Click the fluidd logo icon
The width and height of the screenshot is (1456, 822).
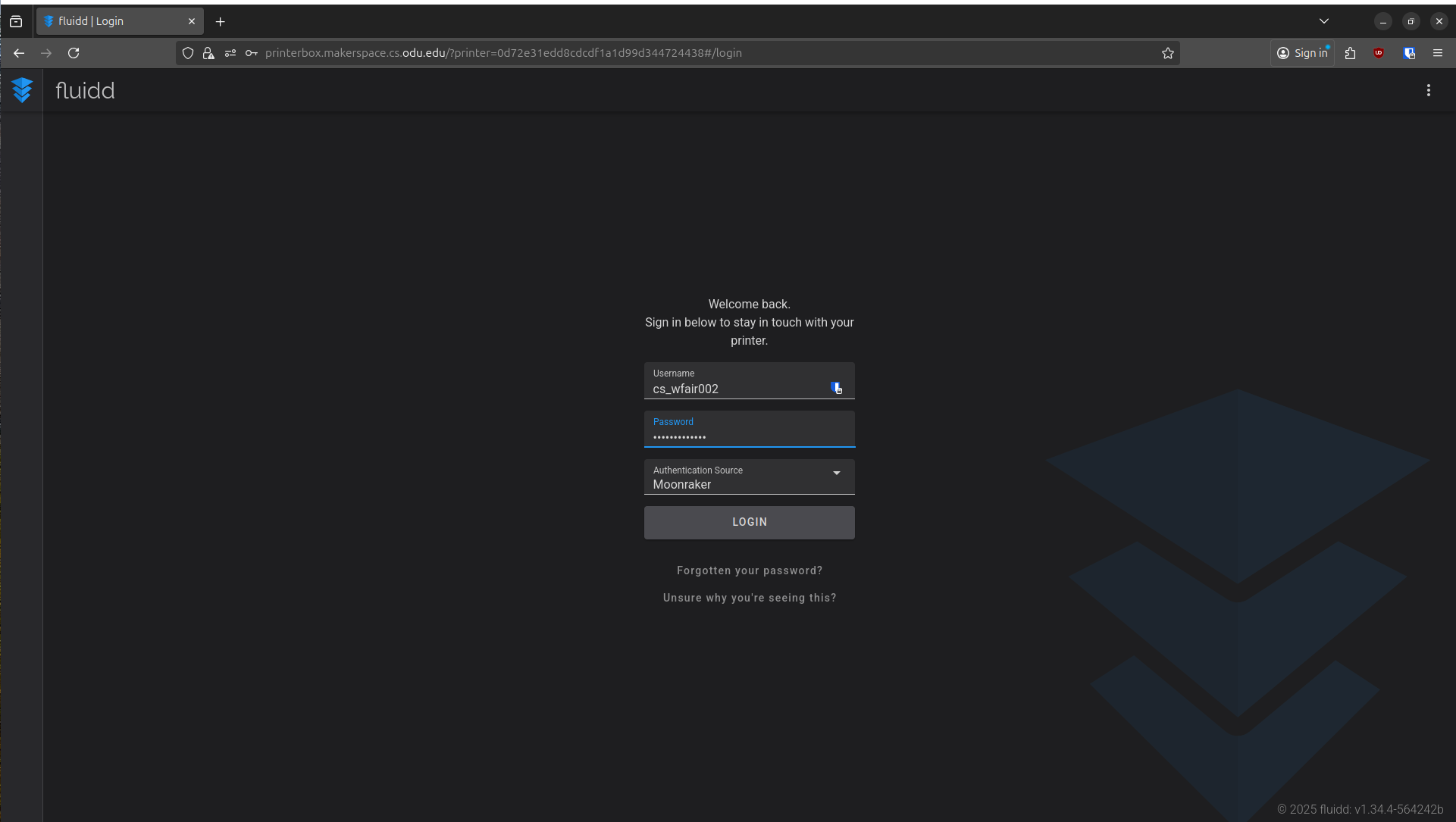coord(22,90)
